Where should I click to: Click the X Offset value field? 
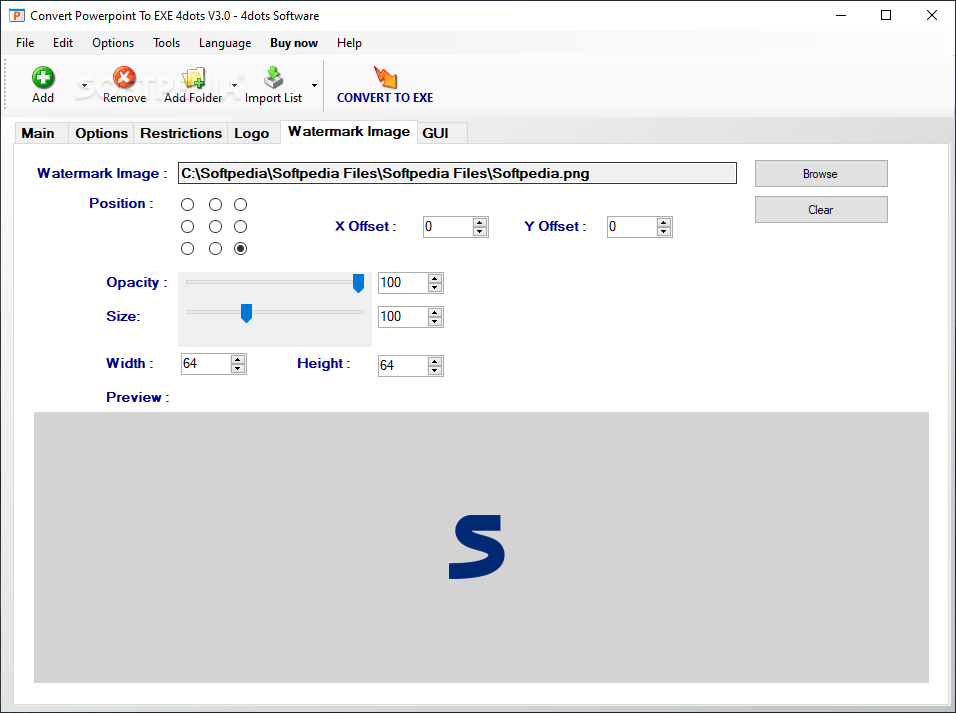click(448, 227)
